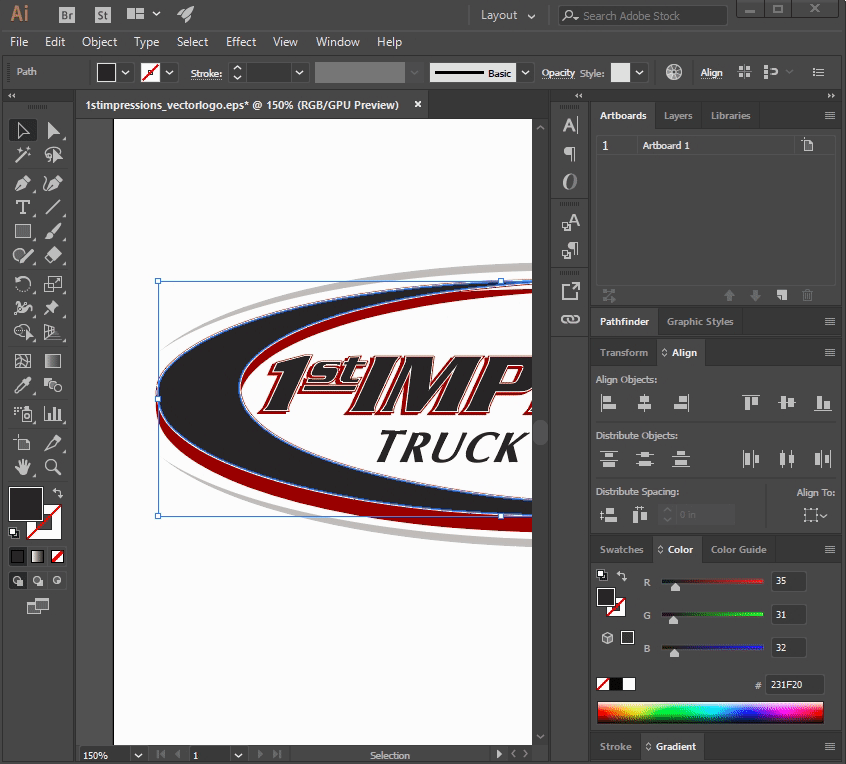Set toolbar fill mode to Gradient
This screenshot has width=846, height=764.
[x=37, y=556]
